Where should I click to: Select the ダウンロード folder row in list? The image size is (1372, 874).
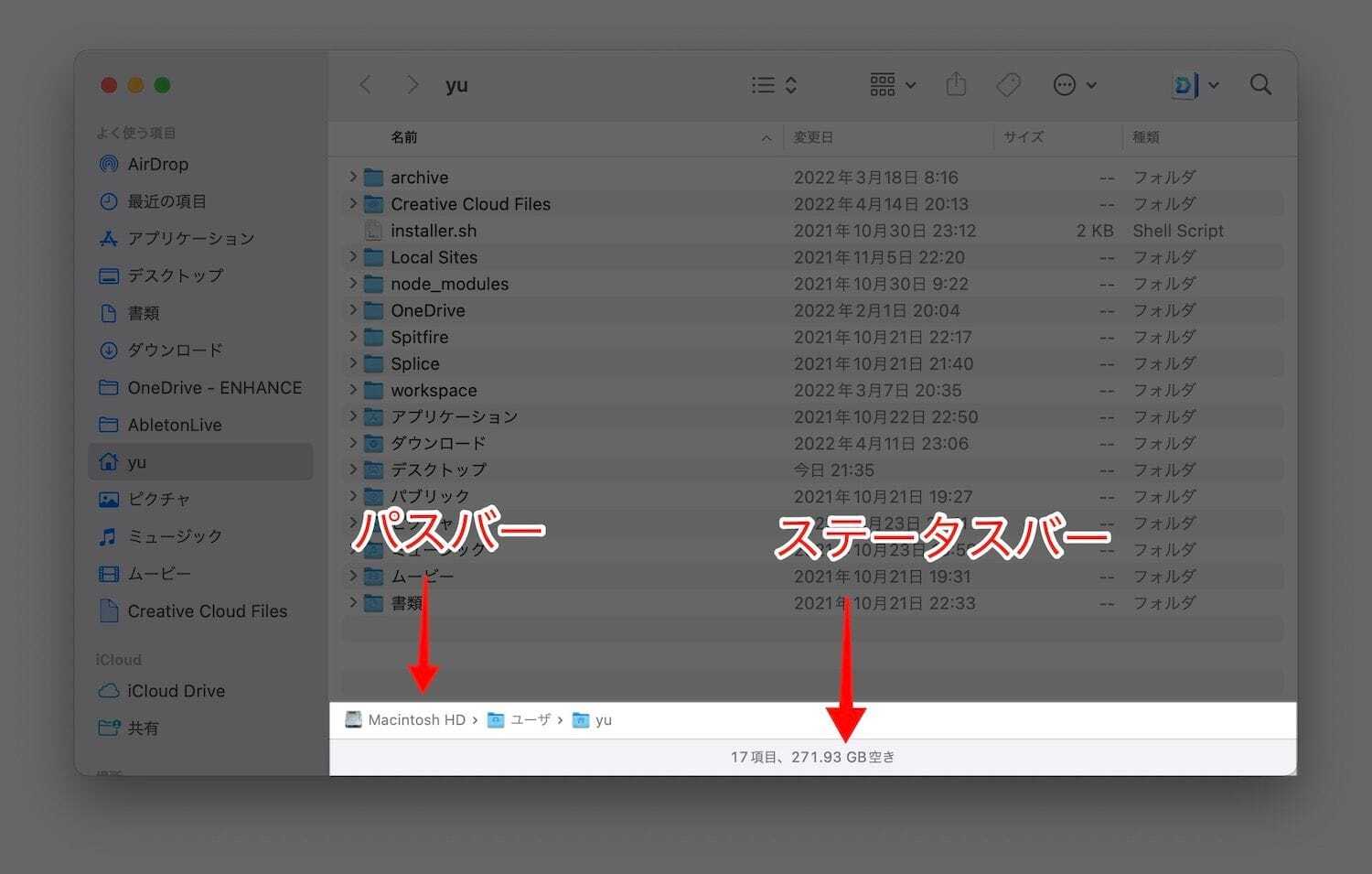pyautogui.click(x=812, y=443)
